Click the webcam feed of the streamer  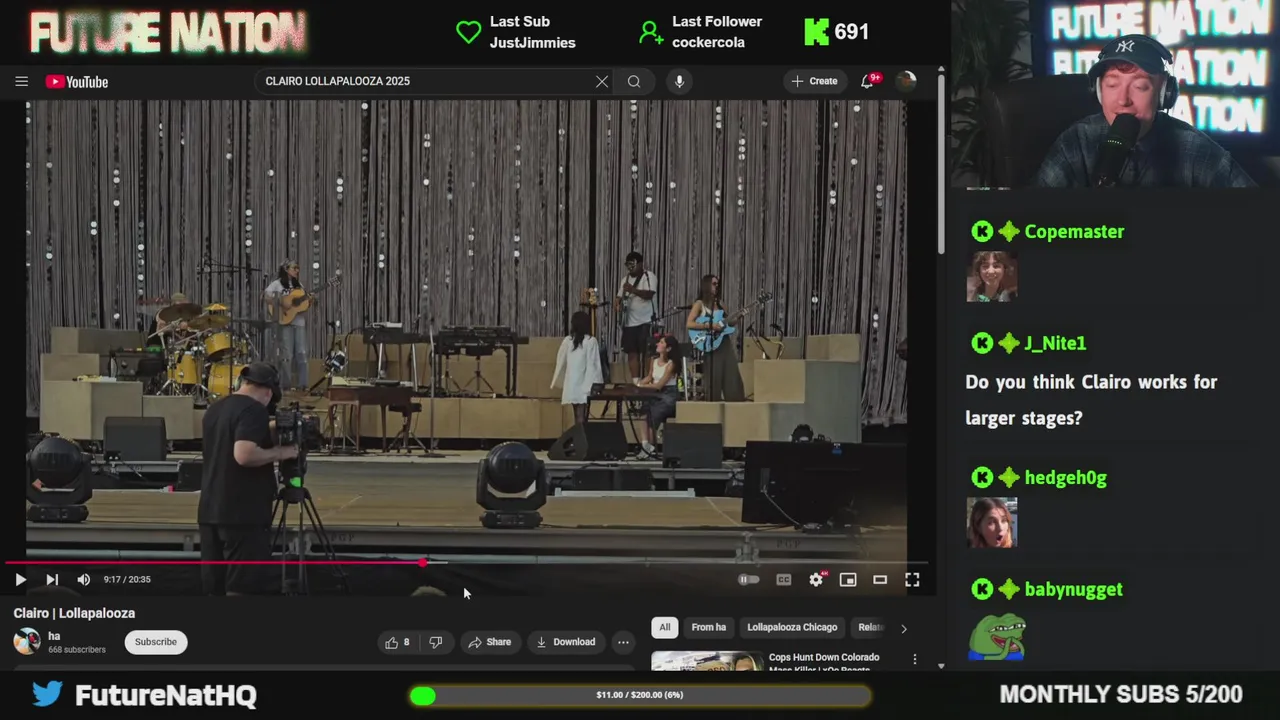[x=1116, y=94]
